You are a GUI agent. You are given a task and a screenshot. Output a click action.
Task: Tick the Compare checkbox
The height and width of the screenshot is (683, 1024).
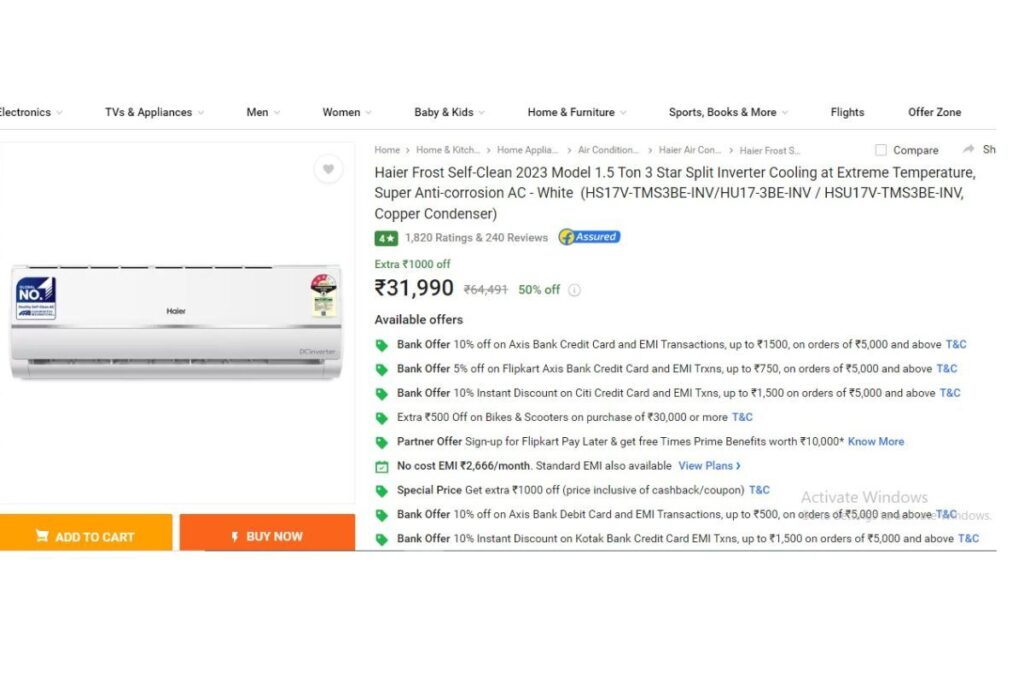tap(881, 150)
